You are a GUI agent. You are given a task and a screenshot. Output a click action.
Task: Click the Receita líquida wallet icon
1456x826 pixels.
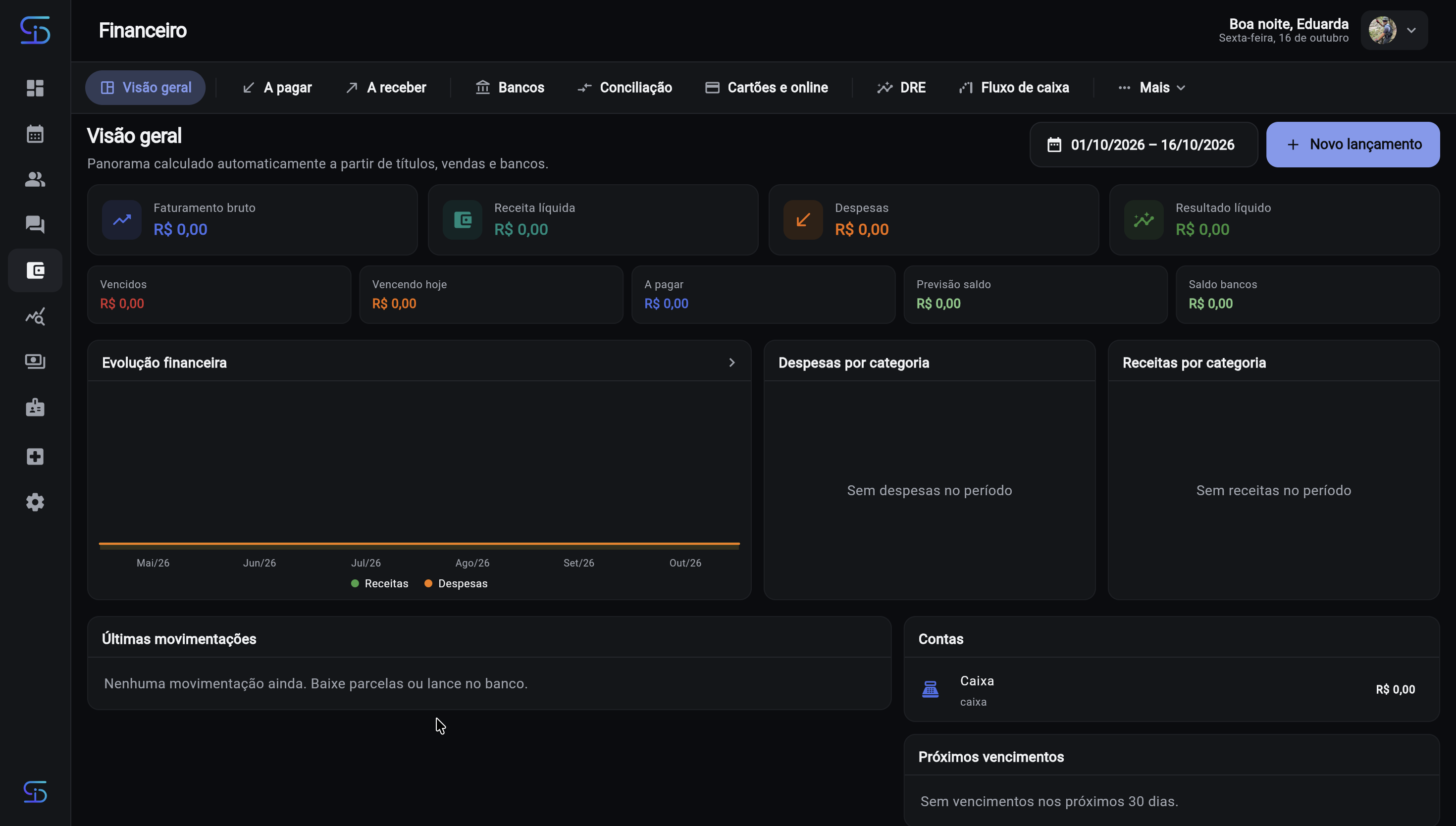[x=462, y=219]
